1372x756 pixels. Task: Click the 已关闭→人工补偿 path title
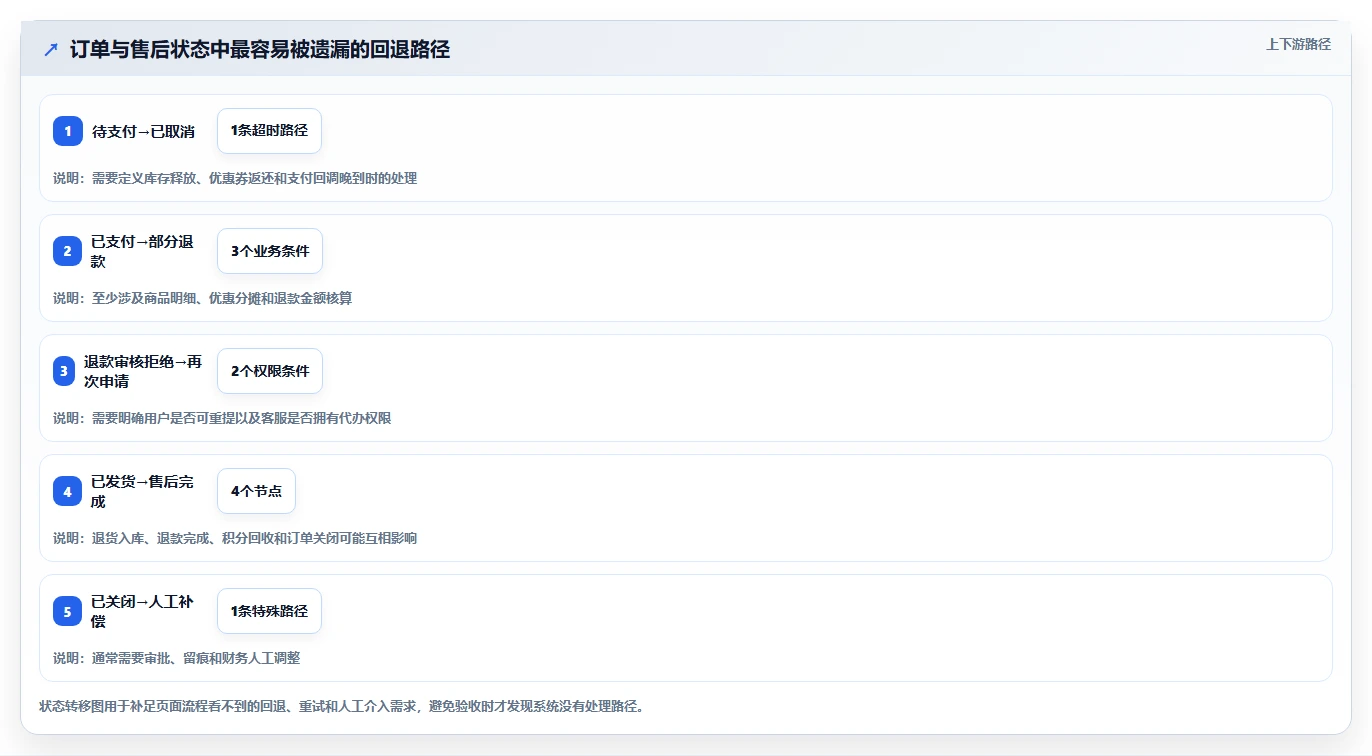coord(143,611)
